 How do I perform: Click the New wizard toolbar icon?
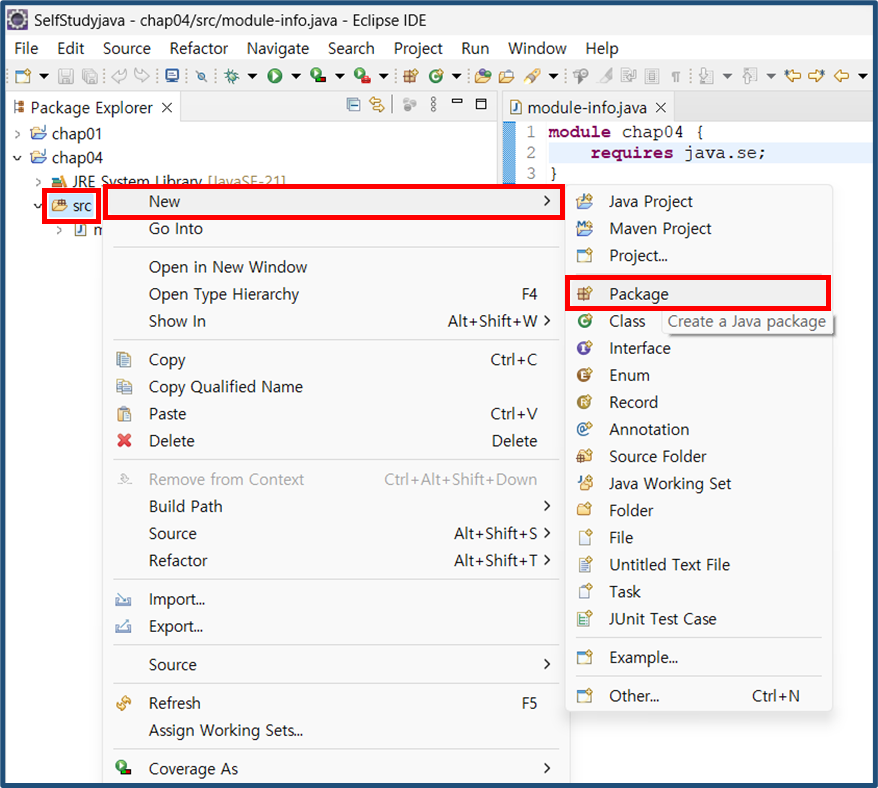pyautogui.click(x=23, y=76)
